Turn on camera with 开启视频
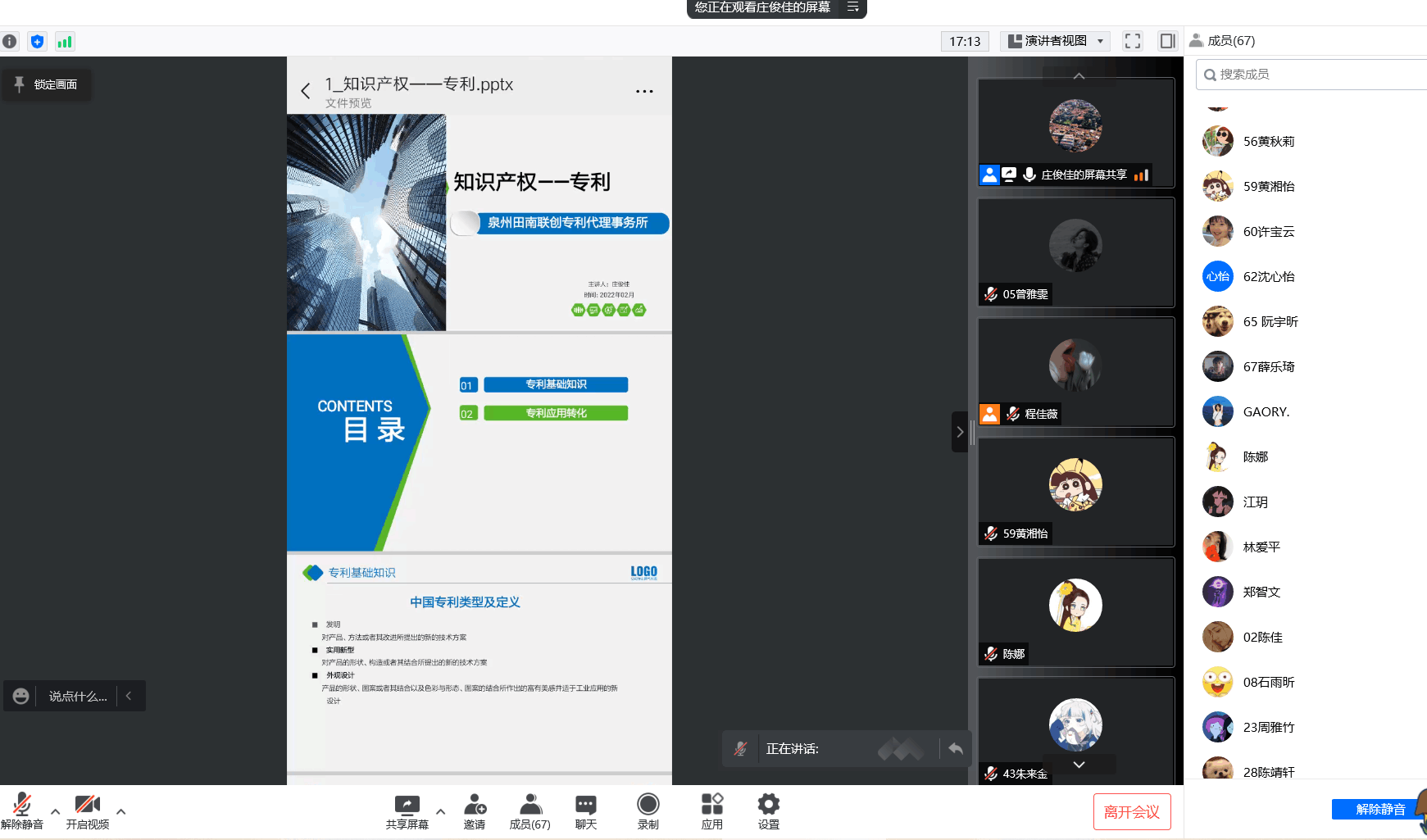Screen dimensions: 1427x840 tap(87, 811)
